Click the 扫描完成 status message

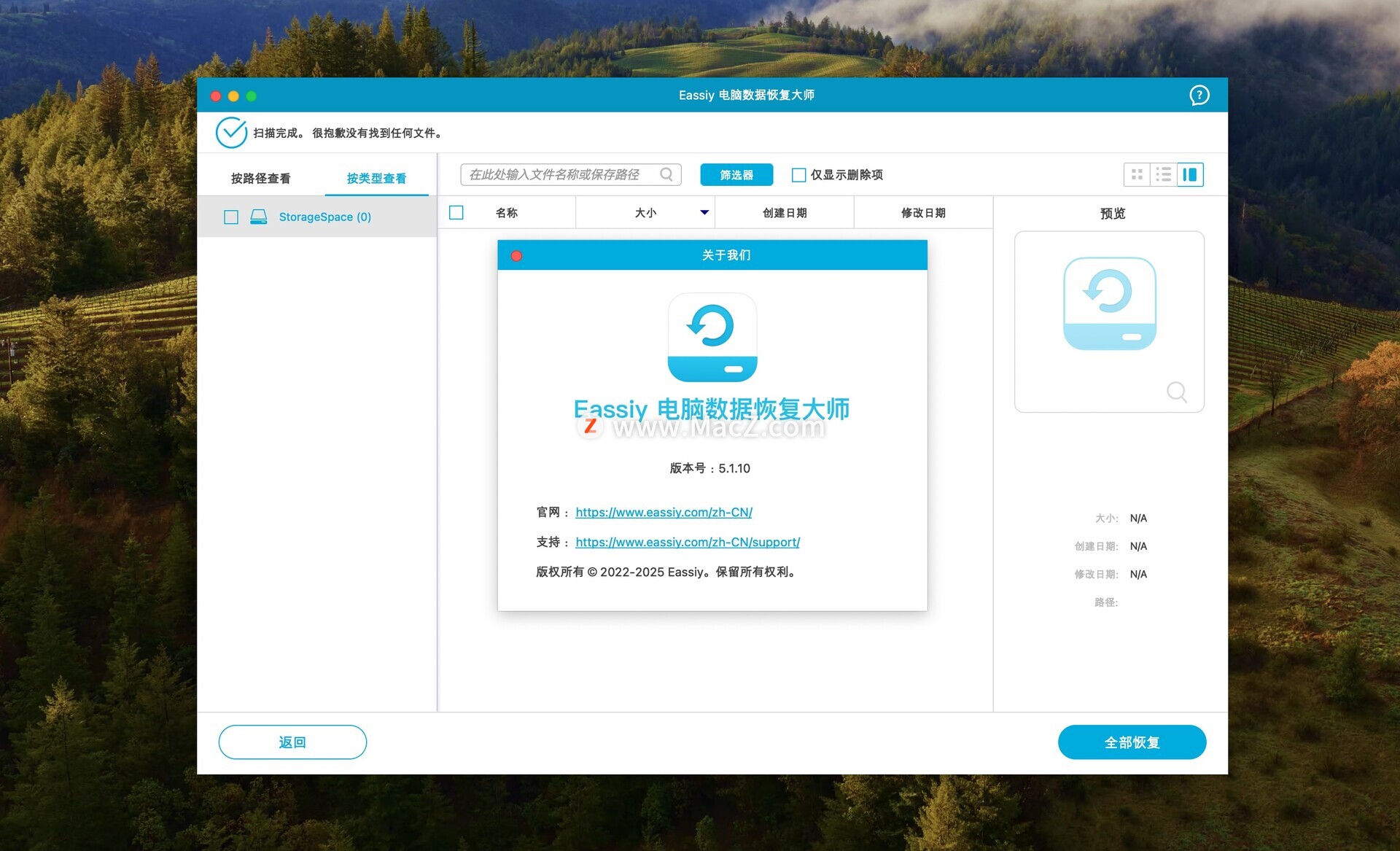pyautogui.click(x=348, y=133)
